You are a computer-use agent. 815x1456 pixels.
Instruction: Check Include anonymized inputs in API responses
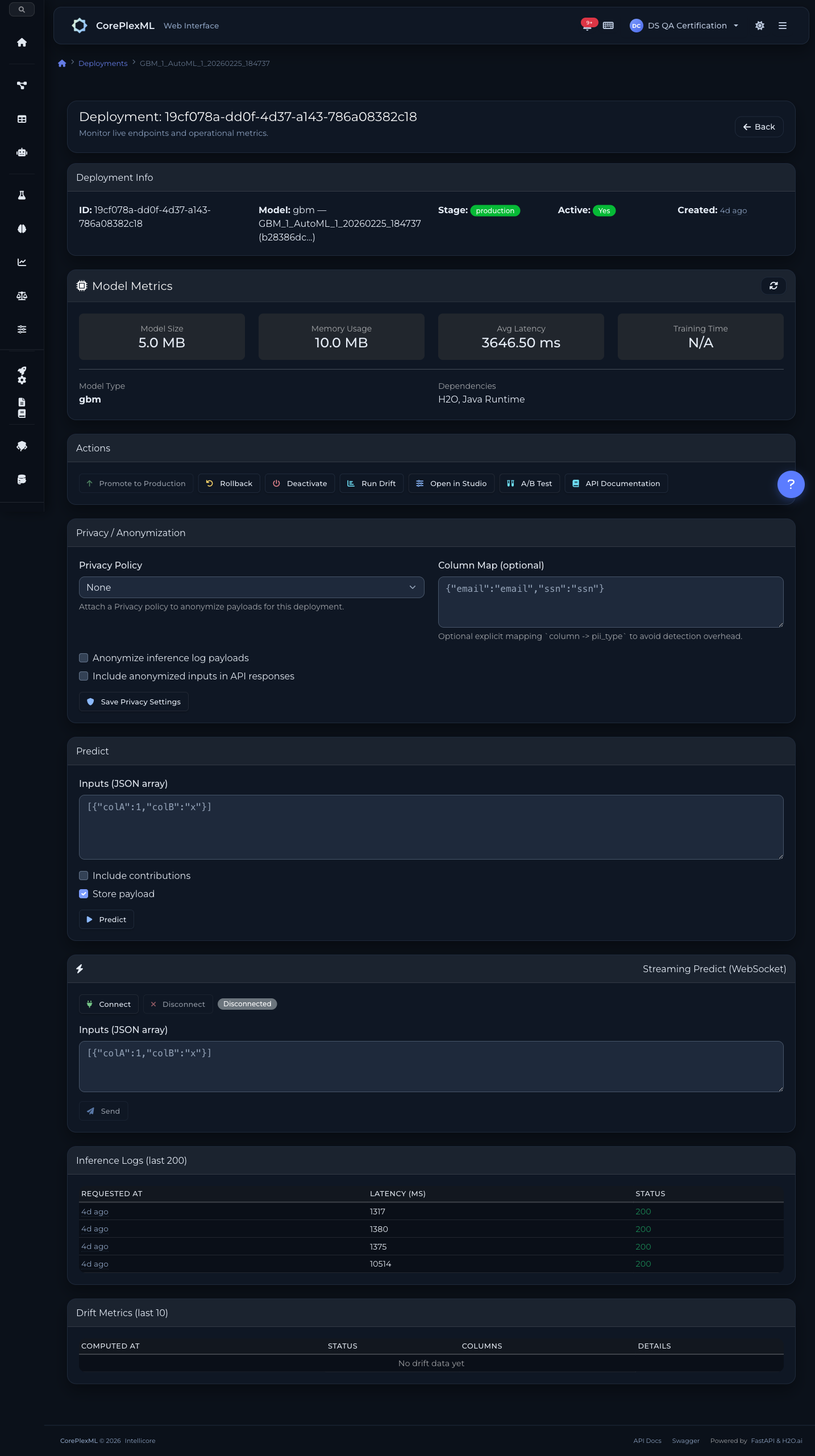coord(84,676)
